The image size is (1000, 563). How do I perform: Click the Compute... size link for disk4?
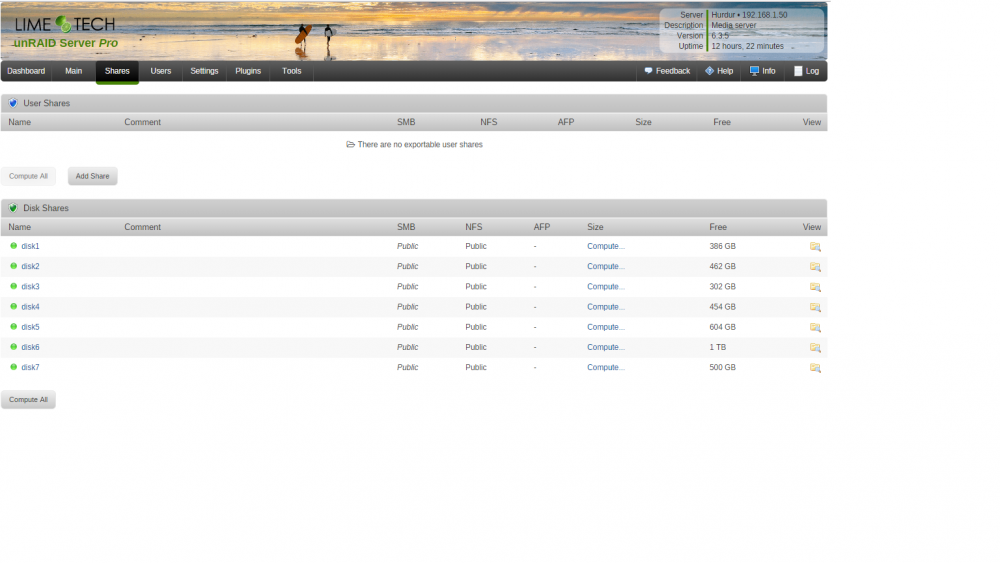tap(606, 307)
